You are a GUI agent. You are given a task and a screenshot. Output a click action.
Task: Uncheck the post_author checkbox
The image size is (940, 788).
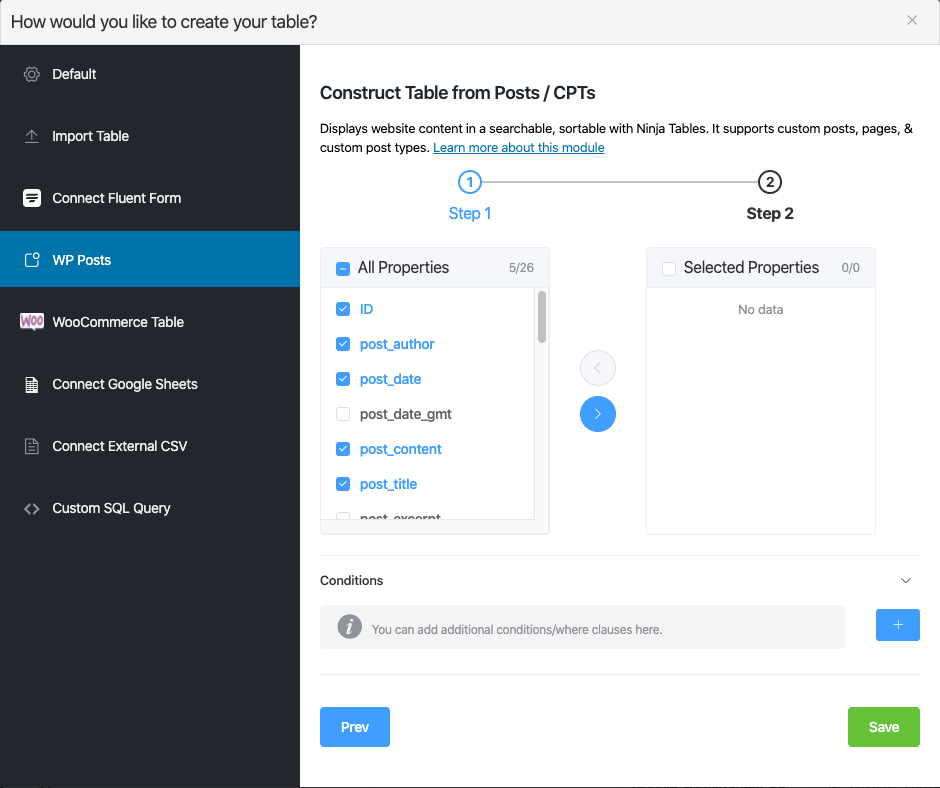[x=343, y=344]
